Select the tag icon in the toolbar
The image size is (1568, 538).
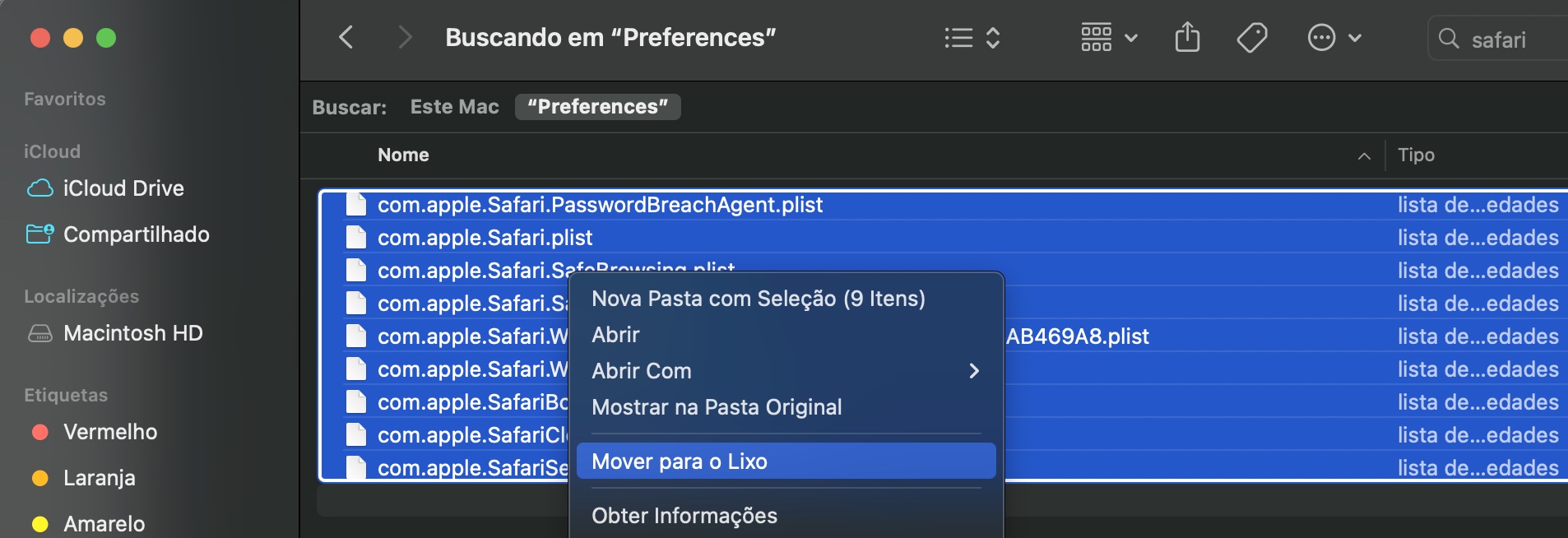pos(1253,37)
